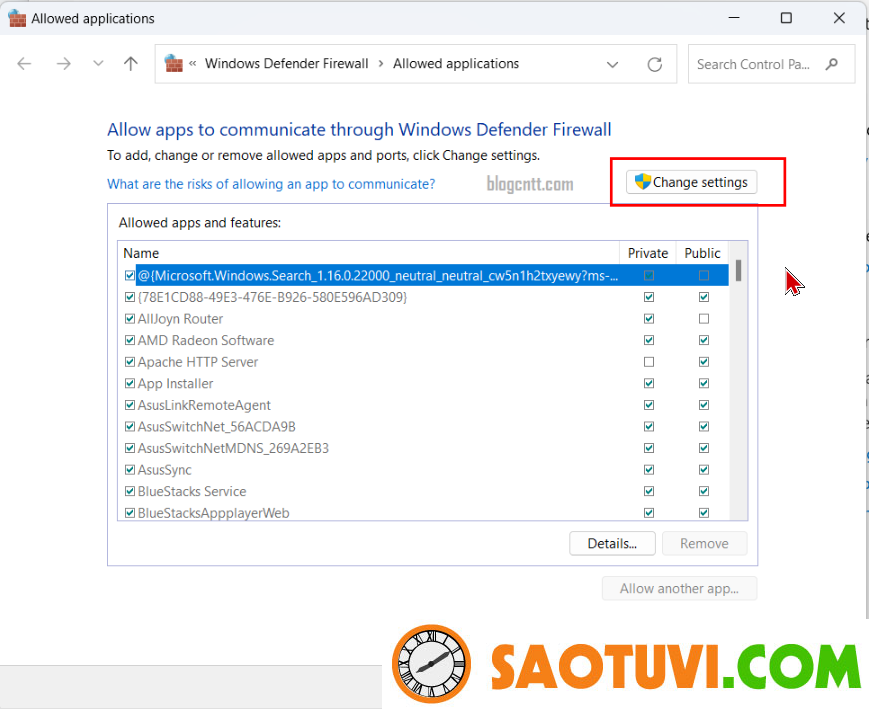Viewport: 871px width, 709px height.
Task: Maximize the Allowed applications window
Action: 787,18
